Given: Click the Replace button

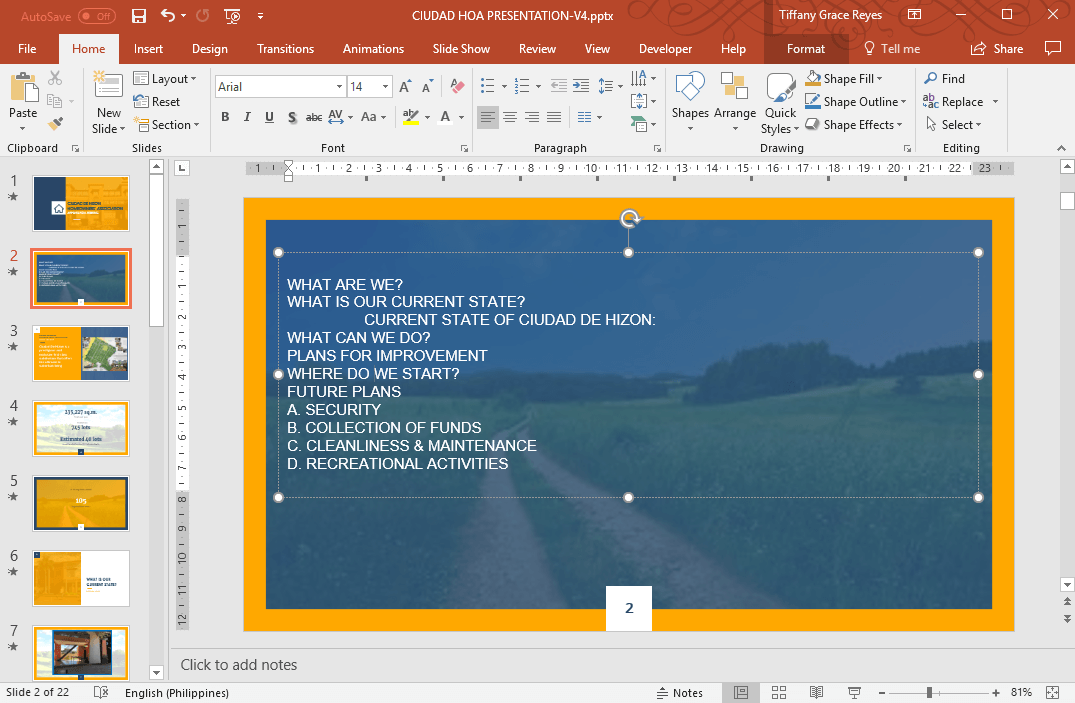Looking at the screenshot, I should click(955, 101).
